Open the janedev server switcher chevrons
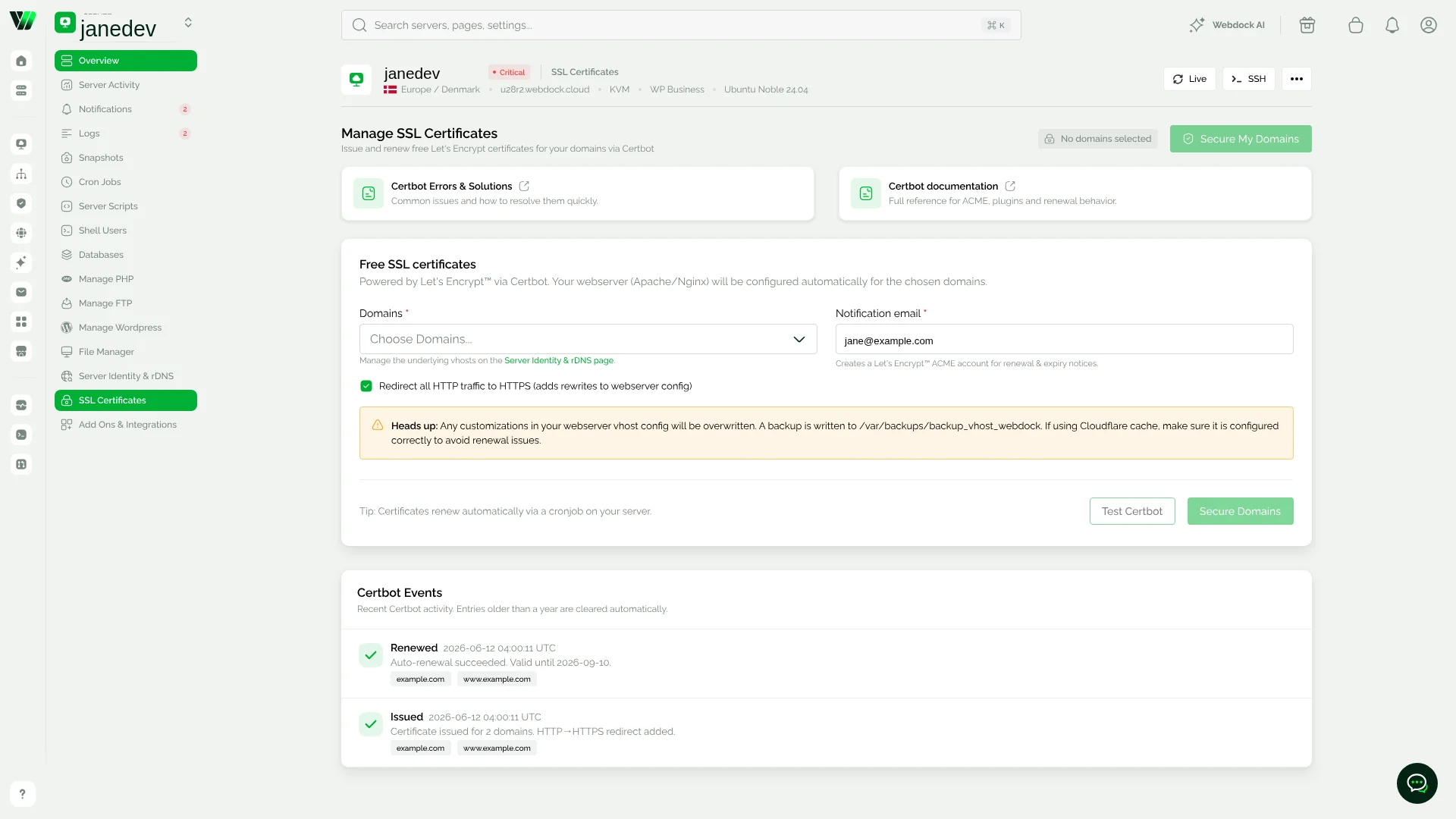The image size is (1456, 819). coord(188,23)
